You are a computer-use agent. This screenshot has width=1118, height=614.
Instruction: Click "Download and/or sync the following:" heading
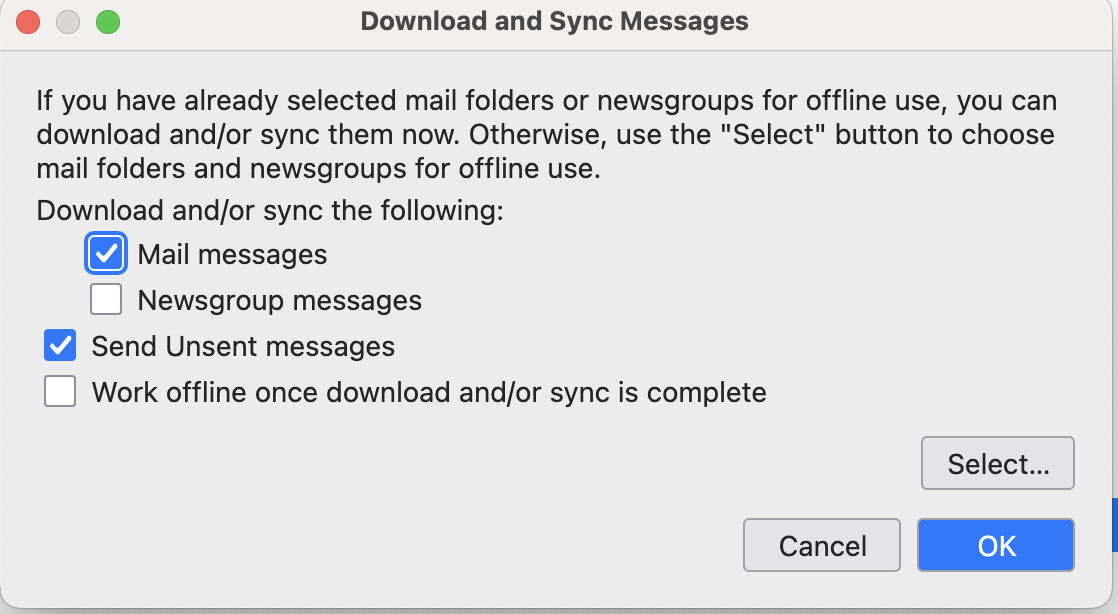click(270, 211)
